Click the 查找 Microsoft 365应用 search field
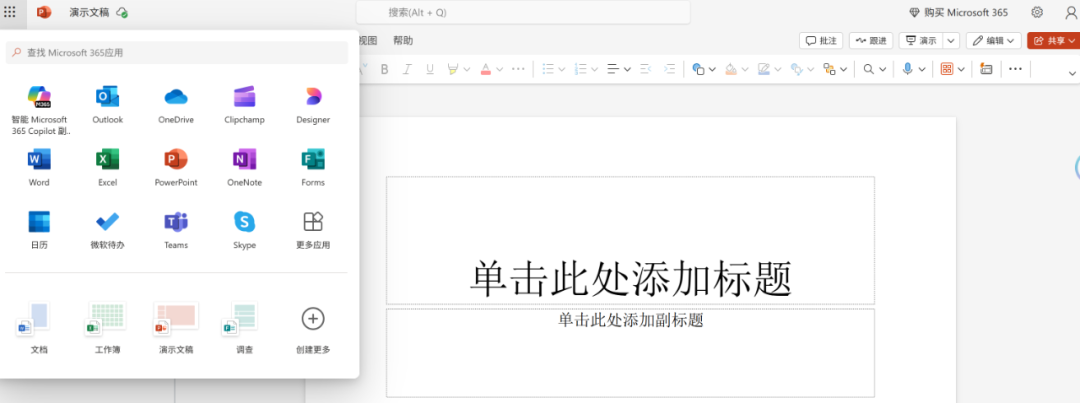 180,52
